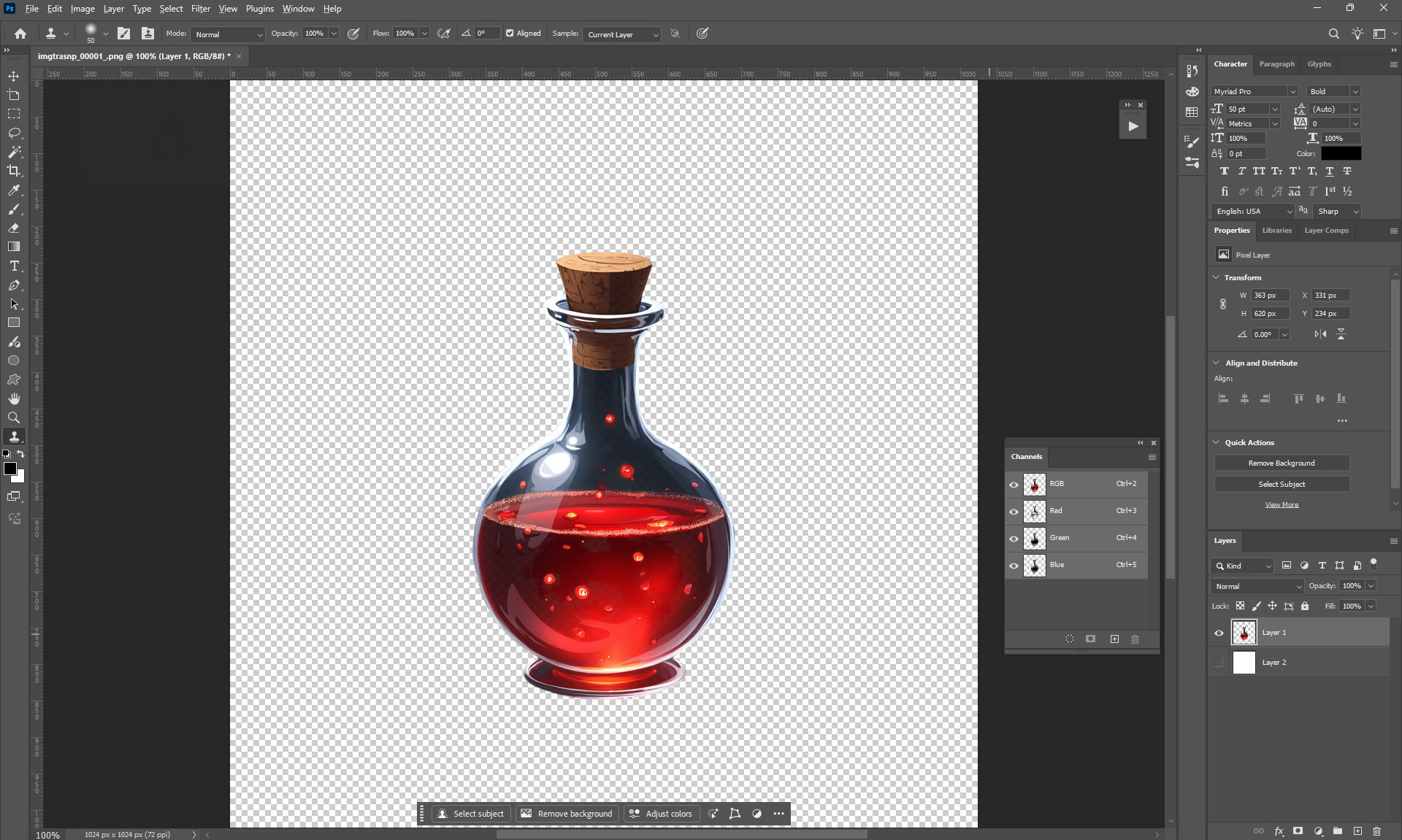The height and width of the screenshot is (840, 1402).
Task: Select the Eyedropper tool
Action: click(14, 190)
